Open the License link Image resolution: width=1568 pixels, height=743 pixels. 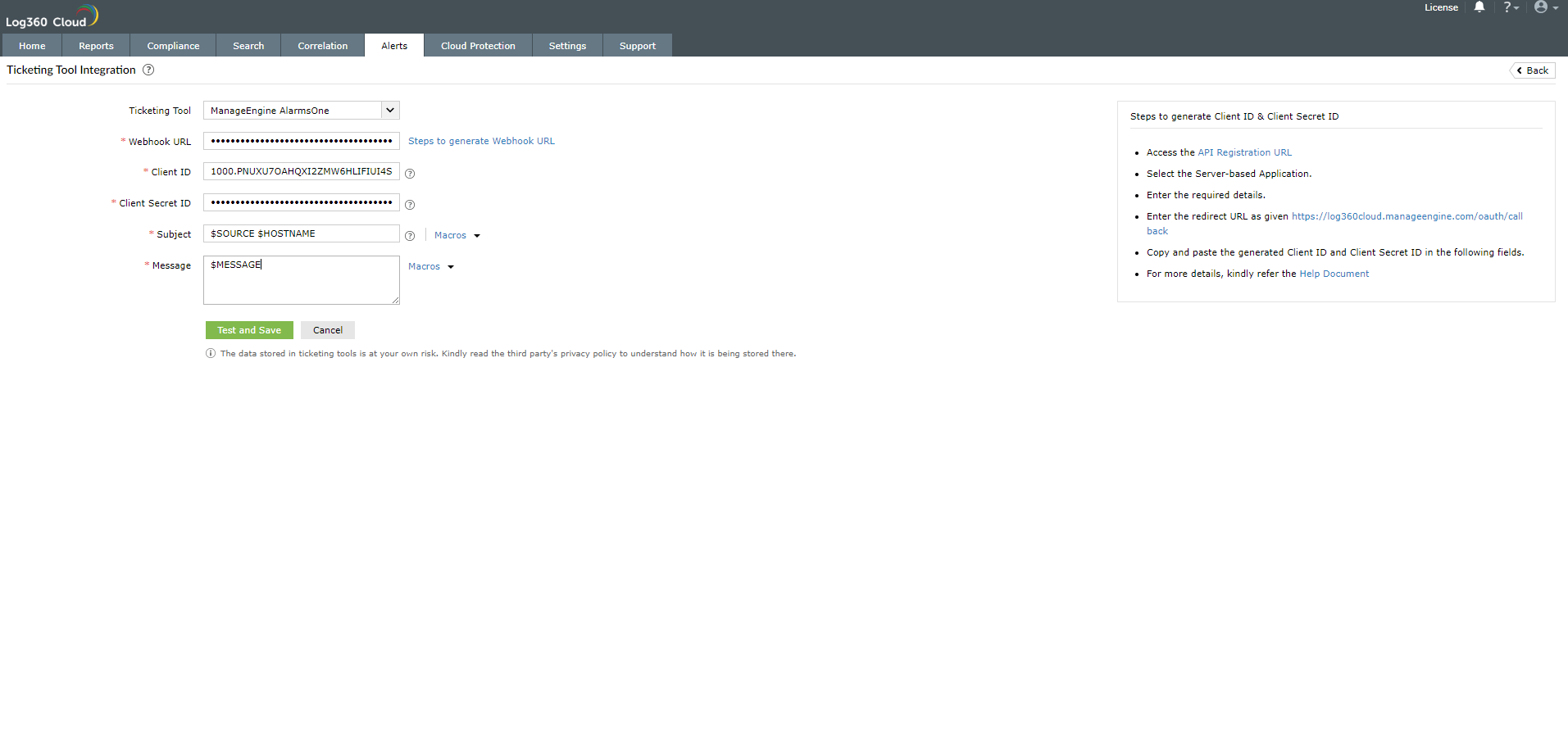[1441, 7]
